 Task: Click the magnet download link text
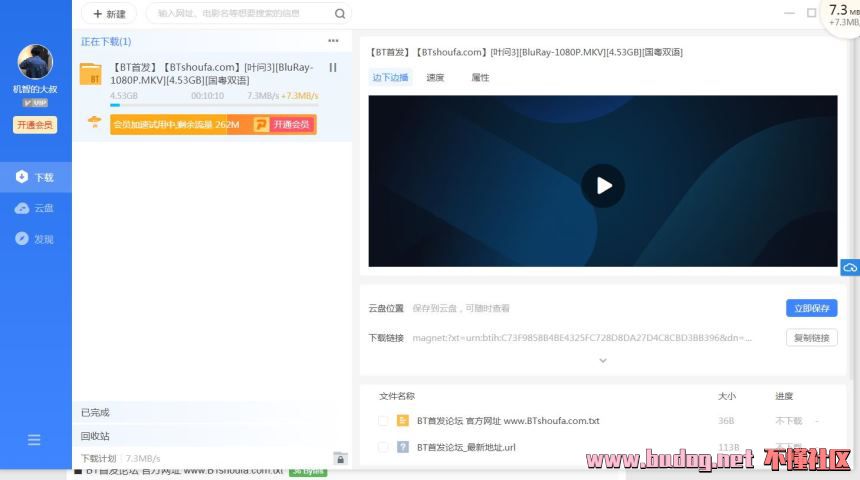[x=582, y=338]
